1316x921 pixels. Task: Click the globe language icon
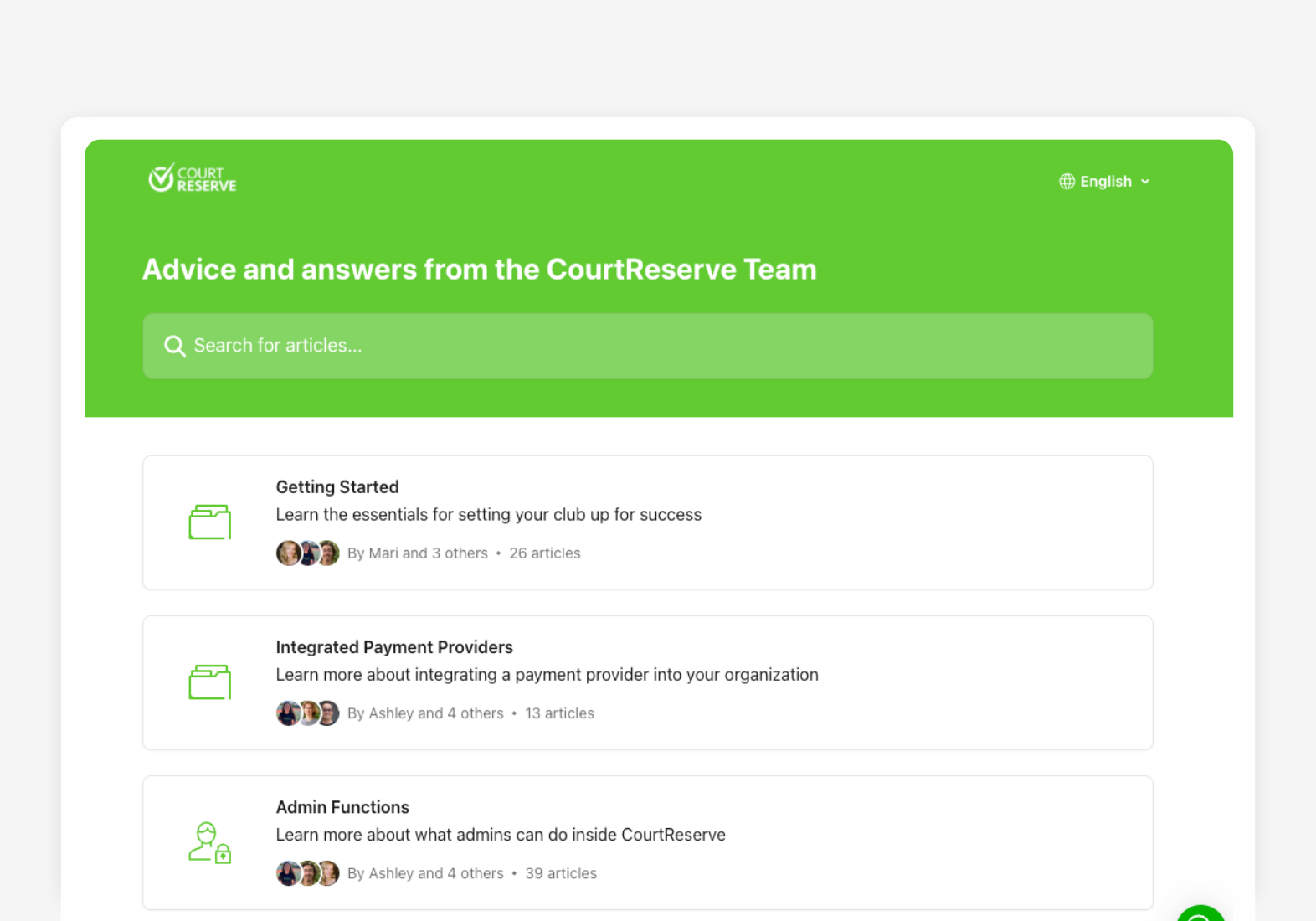1067,182
